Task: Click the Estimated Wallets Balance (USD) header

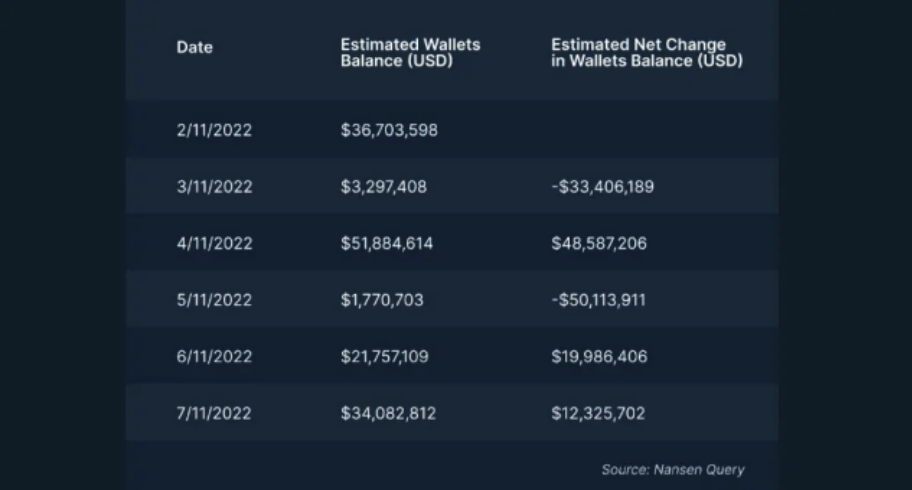Action: [x=410, y=53]
